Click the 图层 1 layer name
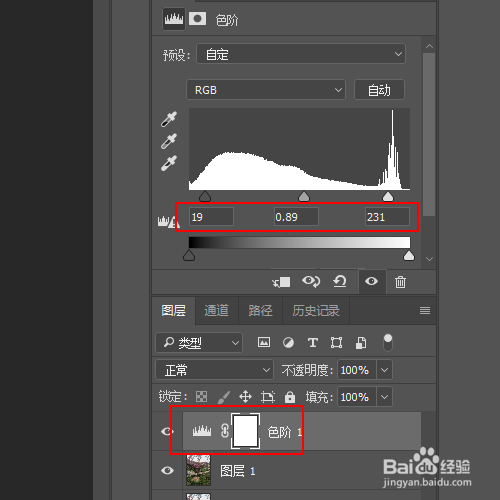Screen dimensions: 500x500 tap(238, 471)
